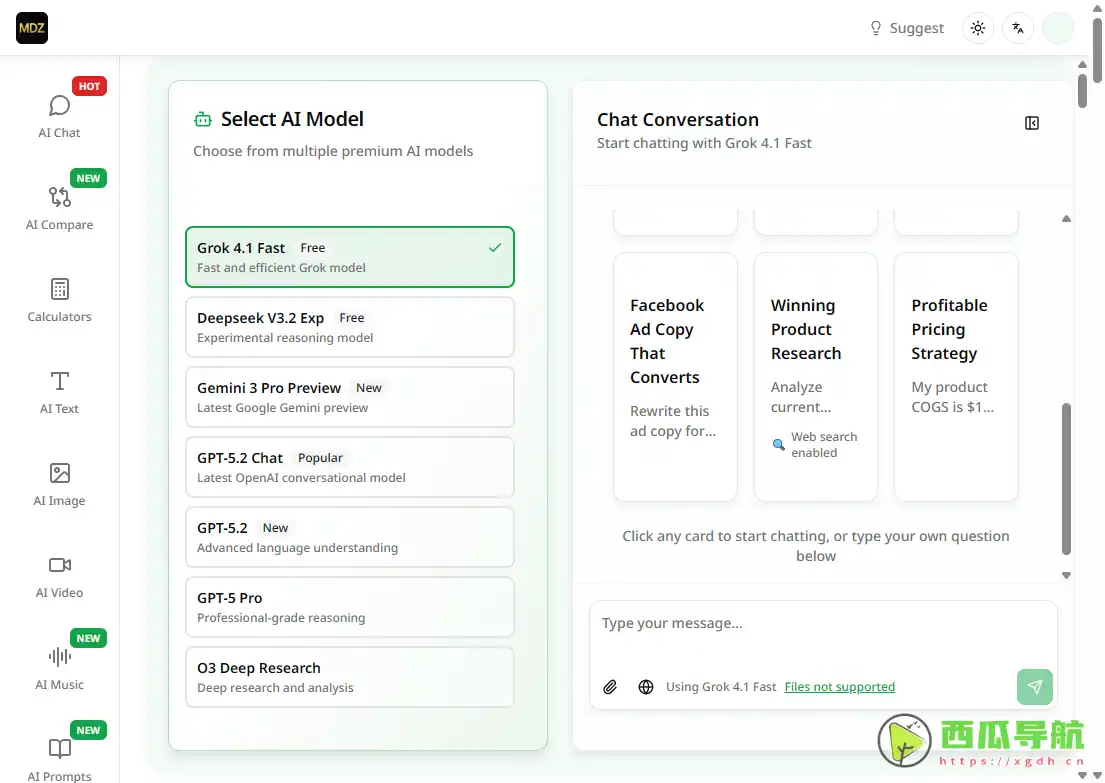Screen dimensions: 1105x783
Task: Click the paperclip attach file icon
Action: coord(610,687)
